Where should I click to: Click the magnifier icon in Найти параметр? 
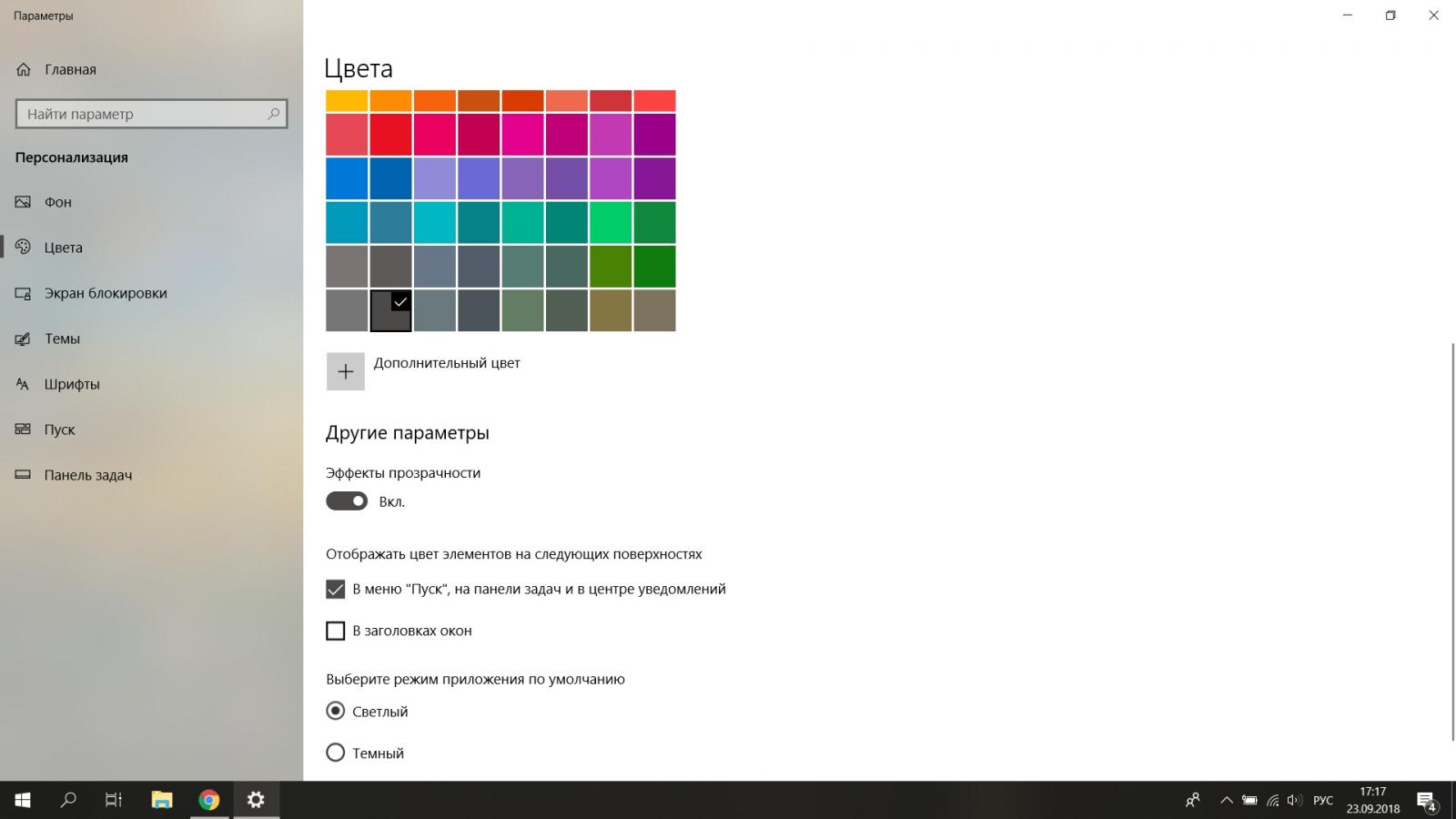pos(273,114)
